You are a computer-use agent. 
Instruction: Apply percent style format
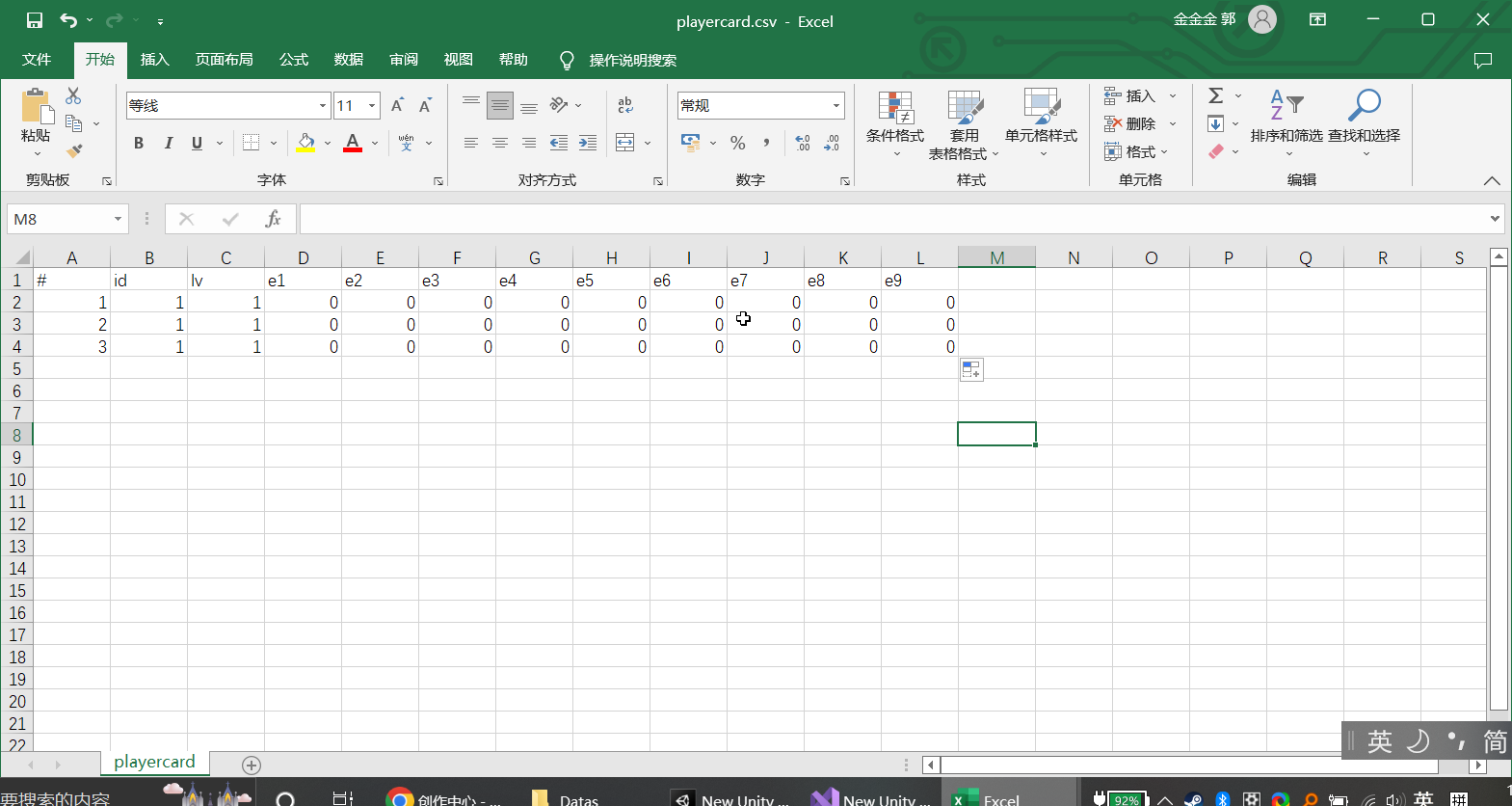(738, 143)
